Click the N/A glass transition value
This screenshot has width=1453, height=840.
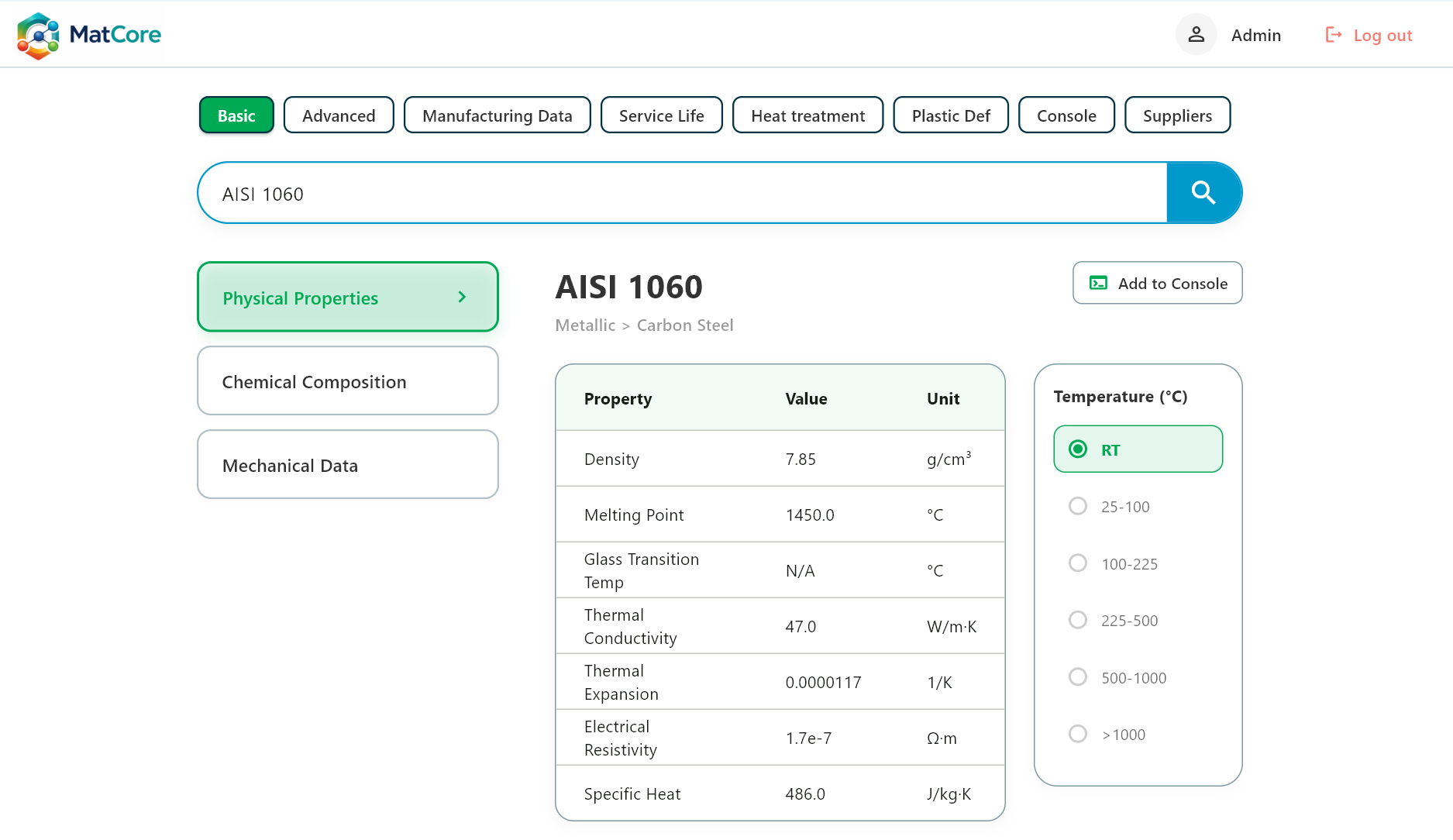click(x=800, y=571)
